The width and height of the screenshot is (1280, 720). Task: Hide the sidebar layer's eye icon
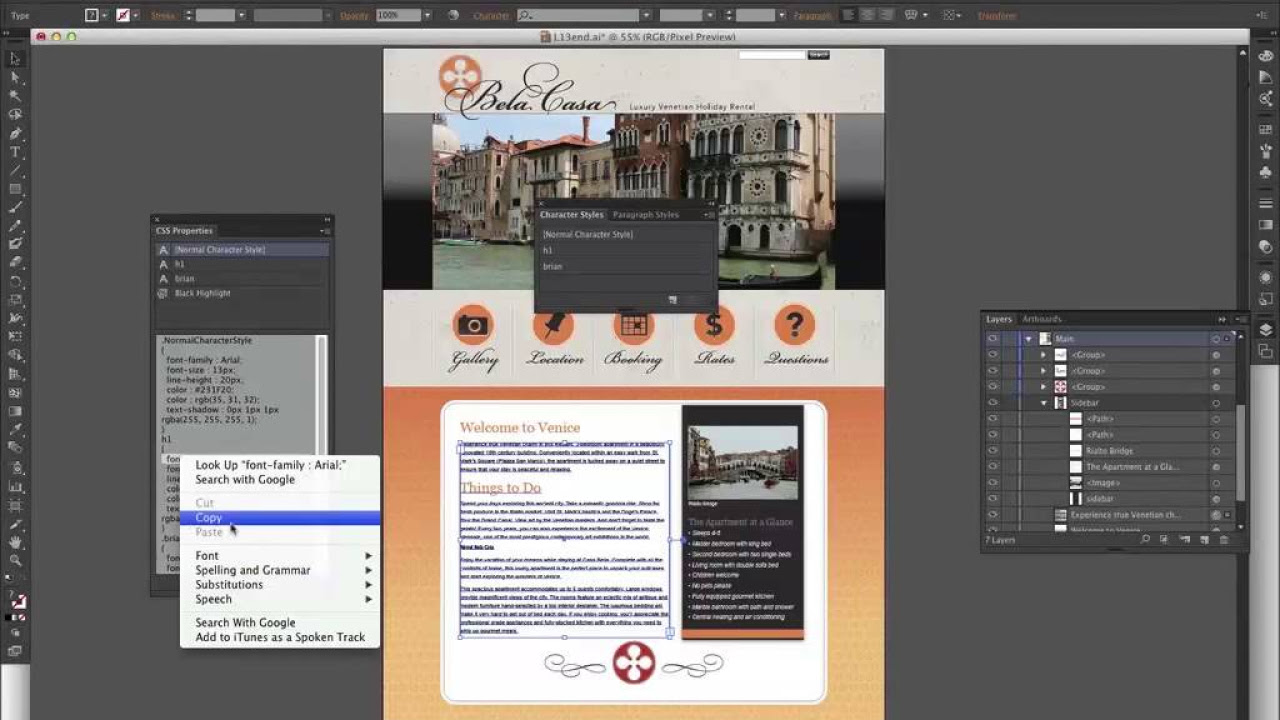pos(993,498)
